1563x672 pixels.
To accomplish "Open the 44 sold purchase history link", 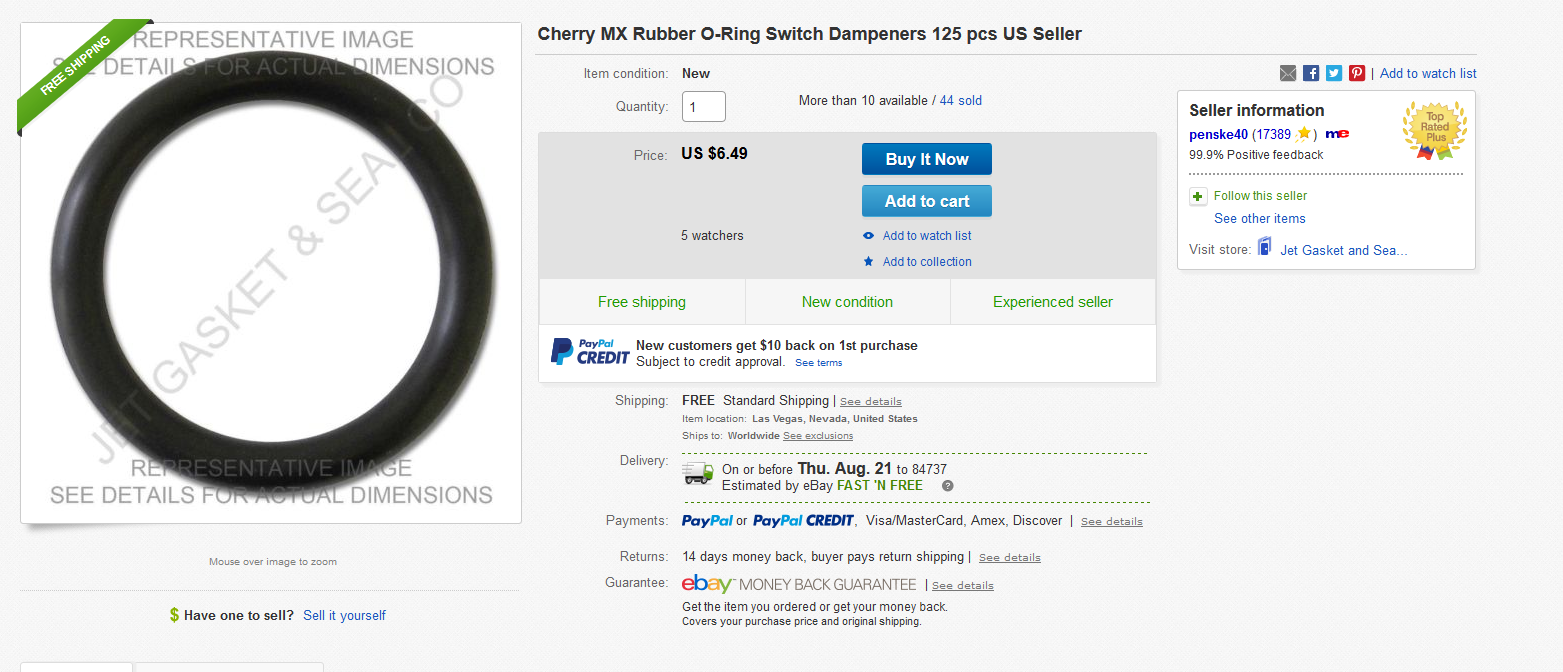I will [961, 101].
